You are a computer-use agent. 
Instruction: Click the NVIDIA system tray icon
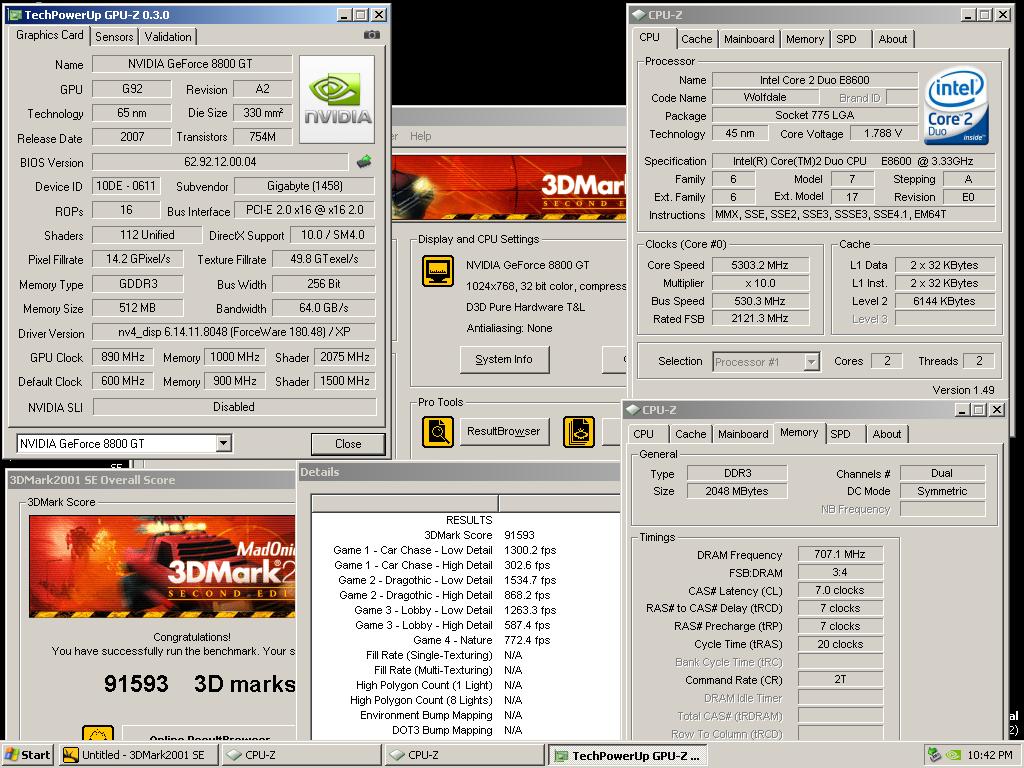click(x=953, y=755)
